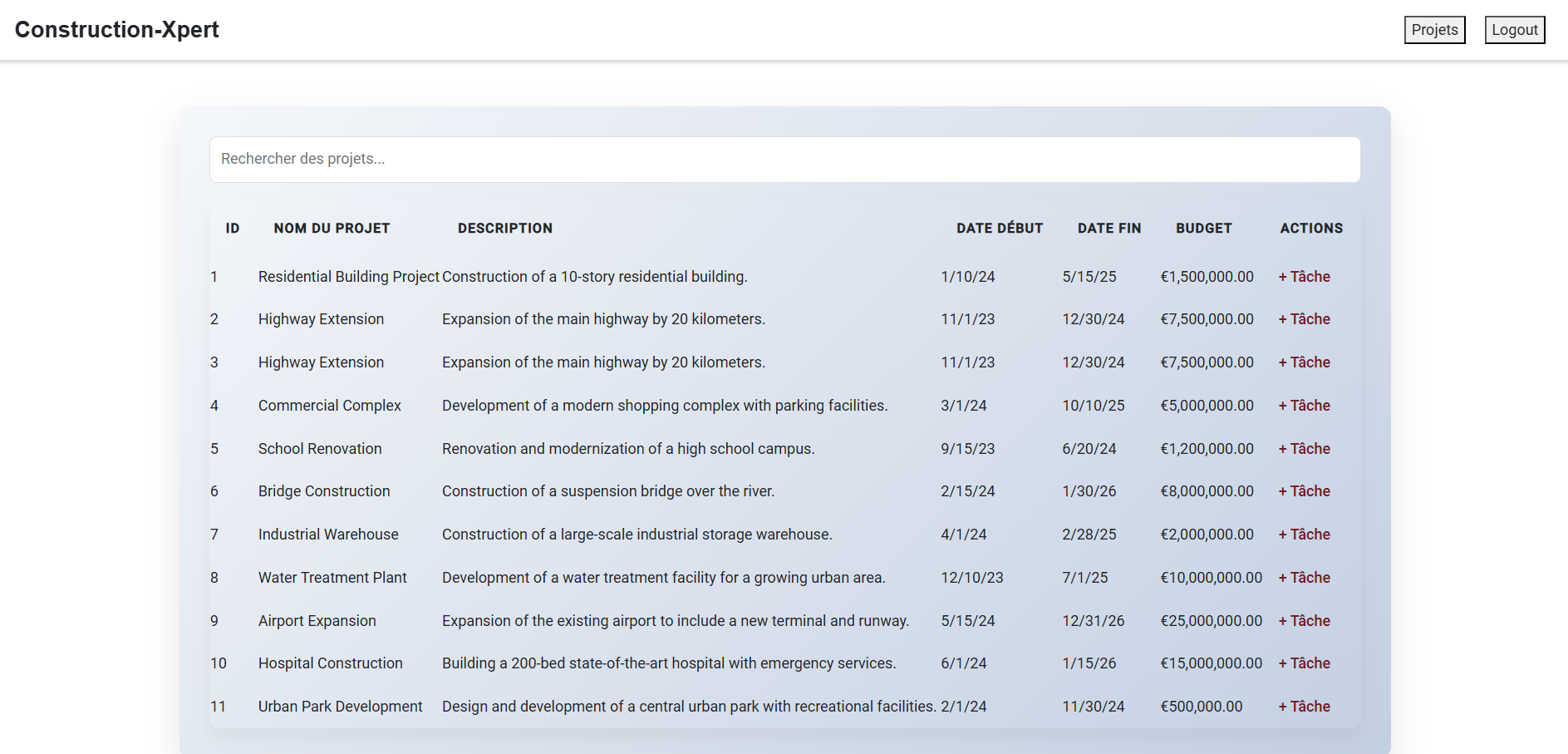The image size is (1568, 754).
Task: Focus the Rechercher des projets search field
Action: click(x=784, y=159)
